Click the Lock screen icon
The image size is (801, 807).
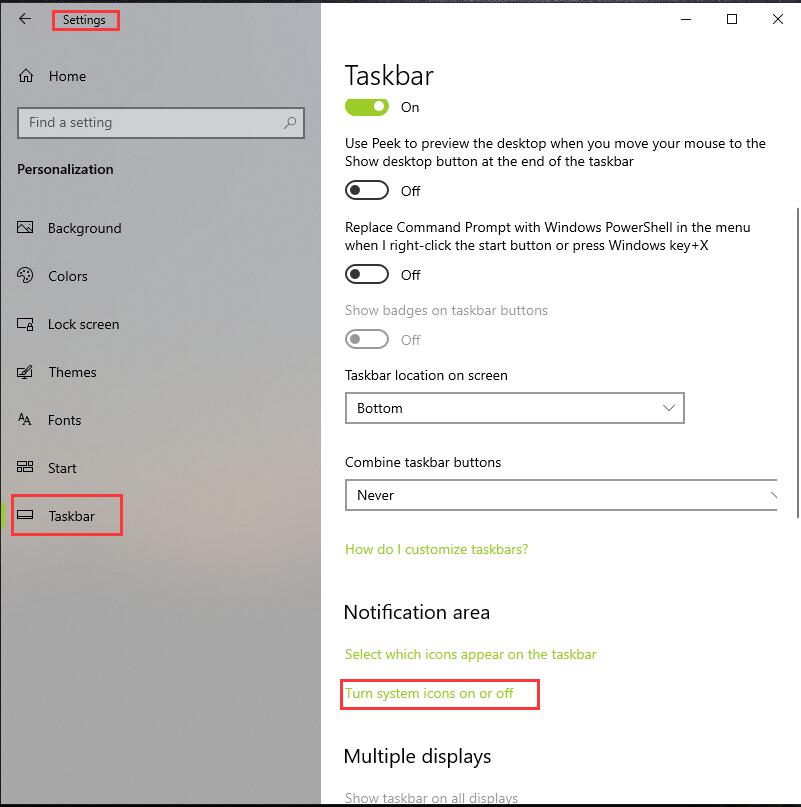coord(25,324)
